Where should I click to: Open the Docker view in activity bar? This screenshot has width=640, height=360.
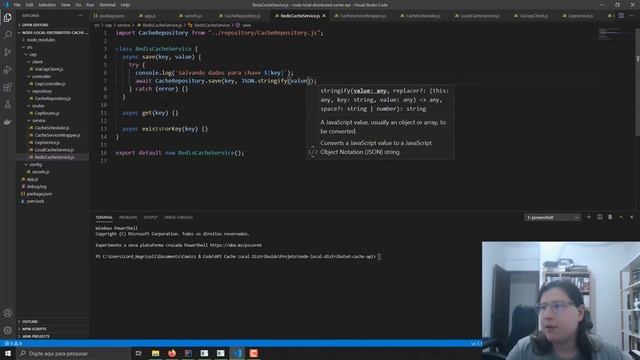(x=7, y=122)
